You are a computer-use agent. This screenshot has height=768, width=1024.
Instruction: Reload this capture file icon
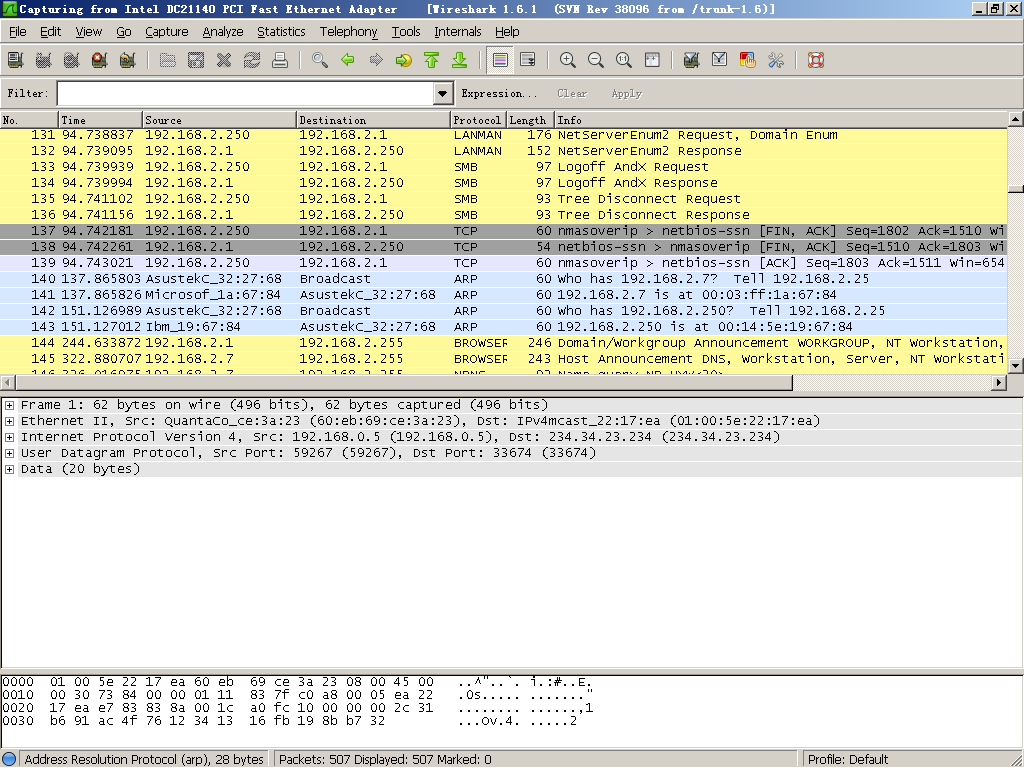tap(252, 60)
